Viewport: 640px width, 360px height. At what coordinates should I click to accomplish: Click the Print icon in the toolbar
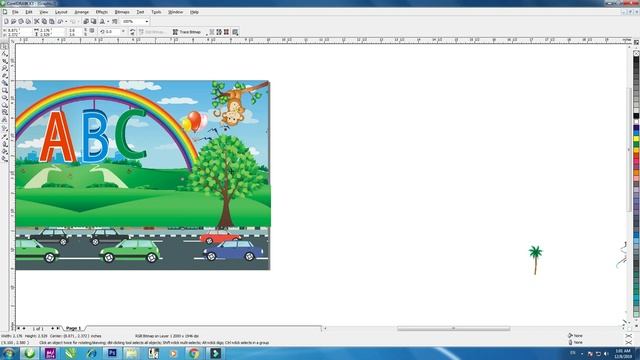coord(28,21)
